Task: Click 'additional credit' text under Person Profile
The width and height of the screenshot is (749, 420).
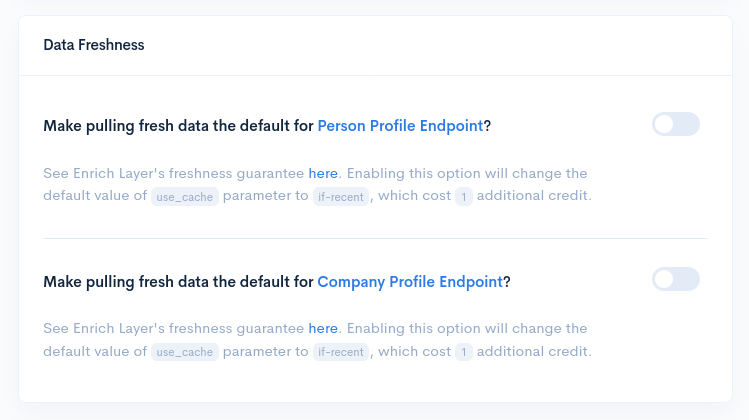Action: 534,196
